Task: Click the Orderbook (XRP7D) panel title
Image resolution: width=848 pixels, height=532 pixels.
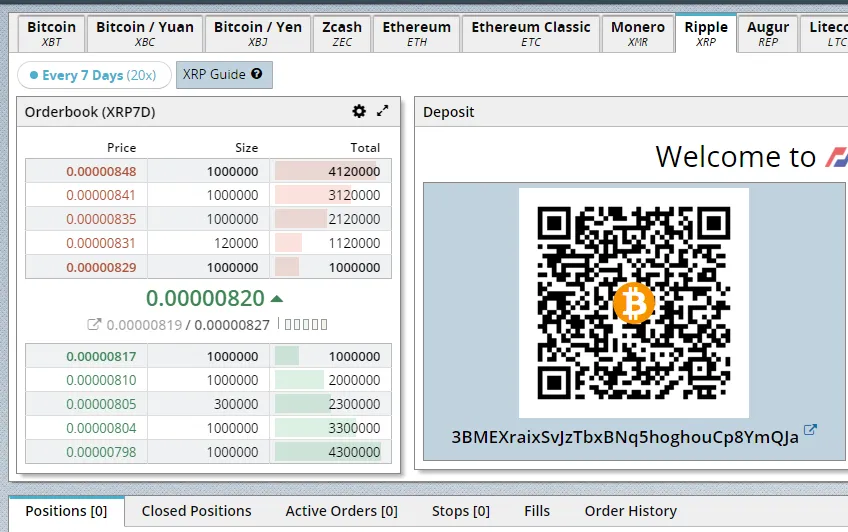Action: tap(90, 112)
